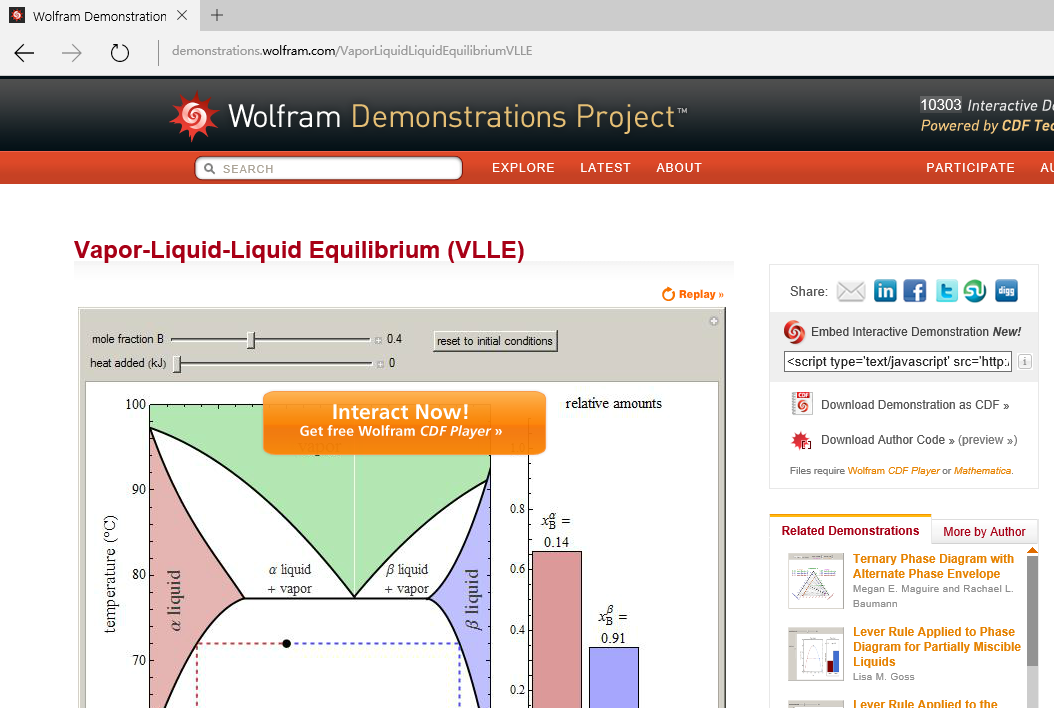Image resolution: width=1054 pixels, height=708 pixels.
Task: Click the heat added slider handle
Action: pos(177,364)
